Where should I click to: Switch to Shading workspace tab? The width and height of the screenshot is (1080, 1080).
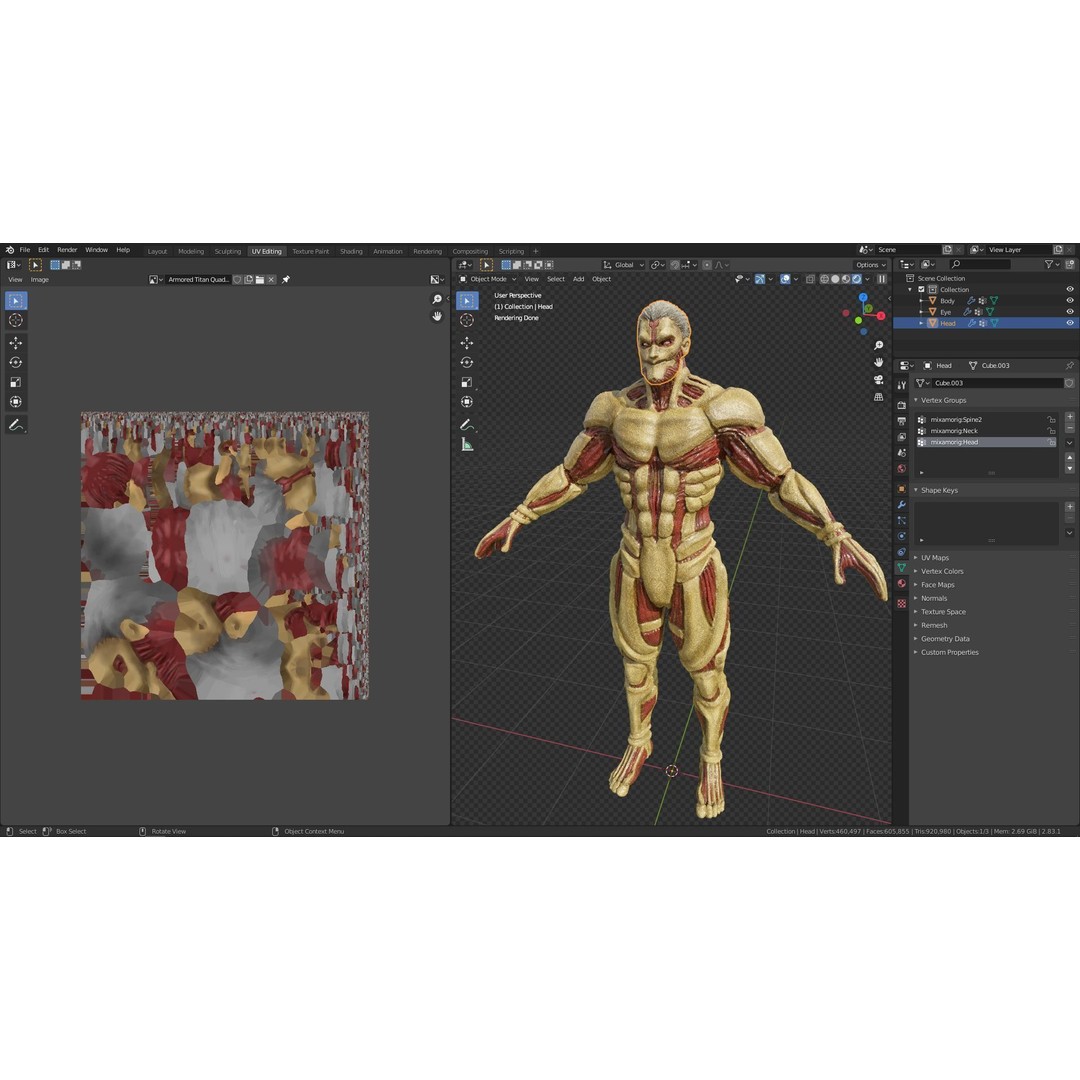[x=351, y=251]
